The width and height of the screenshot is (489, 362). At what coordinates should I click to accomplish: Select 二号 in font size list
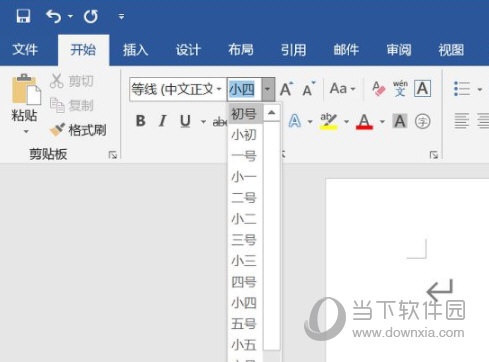click(x=245, y=198)
